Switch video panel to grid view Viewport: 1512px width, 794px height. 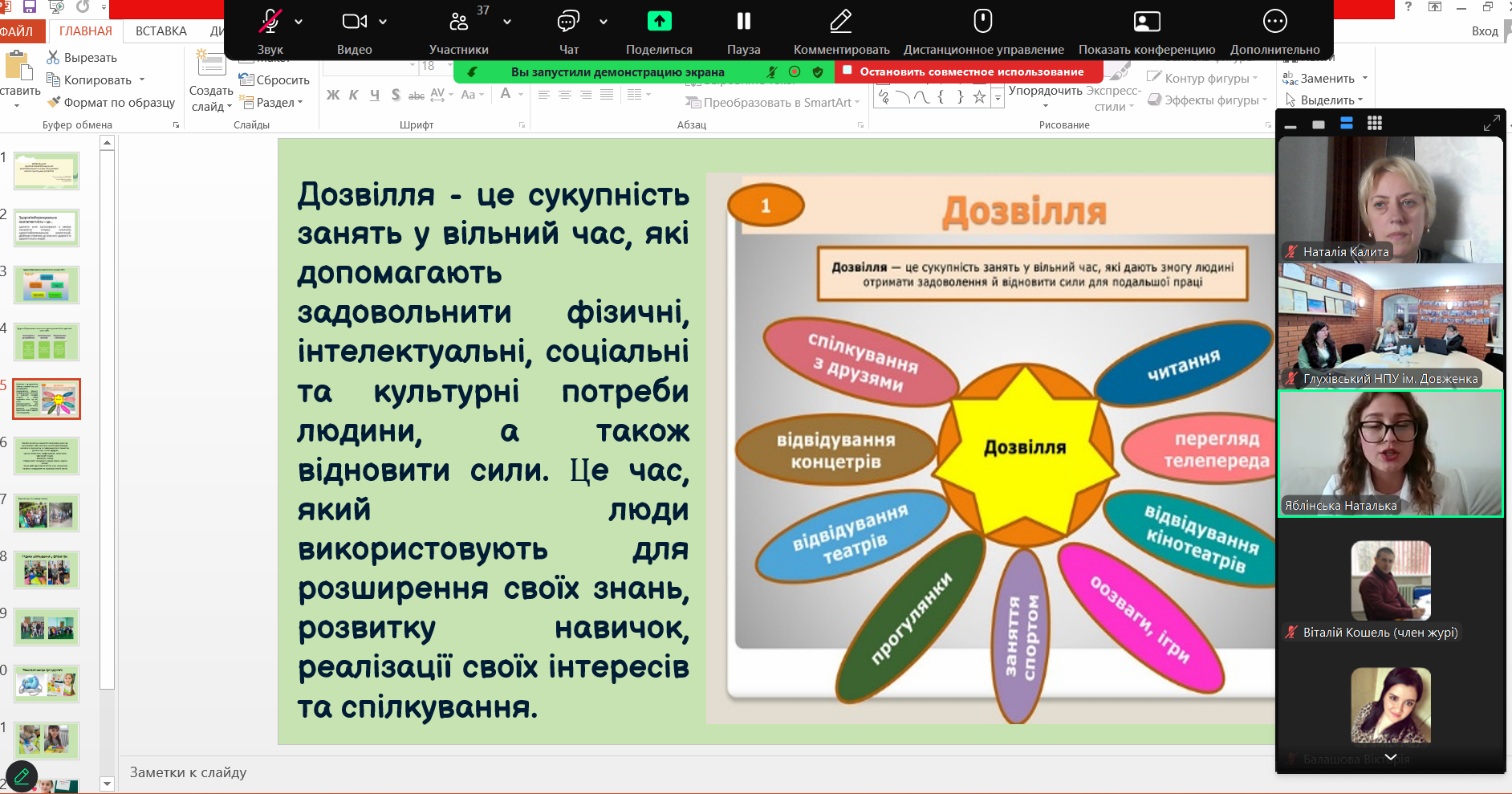(x=1375, y=124)
